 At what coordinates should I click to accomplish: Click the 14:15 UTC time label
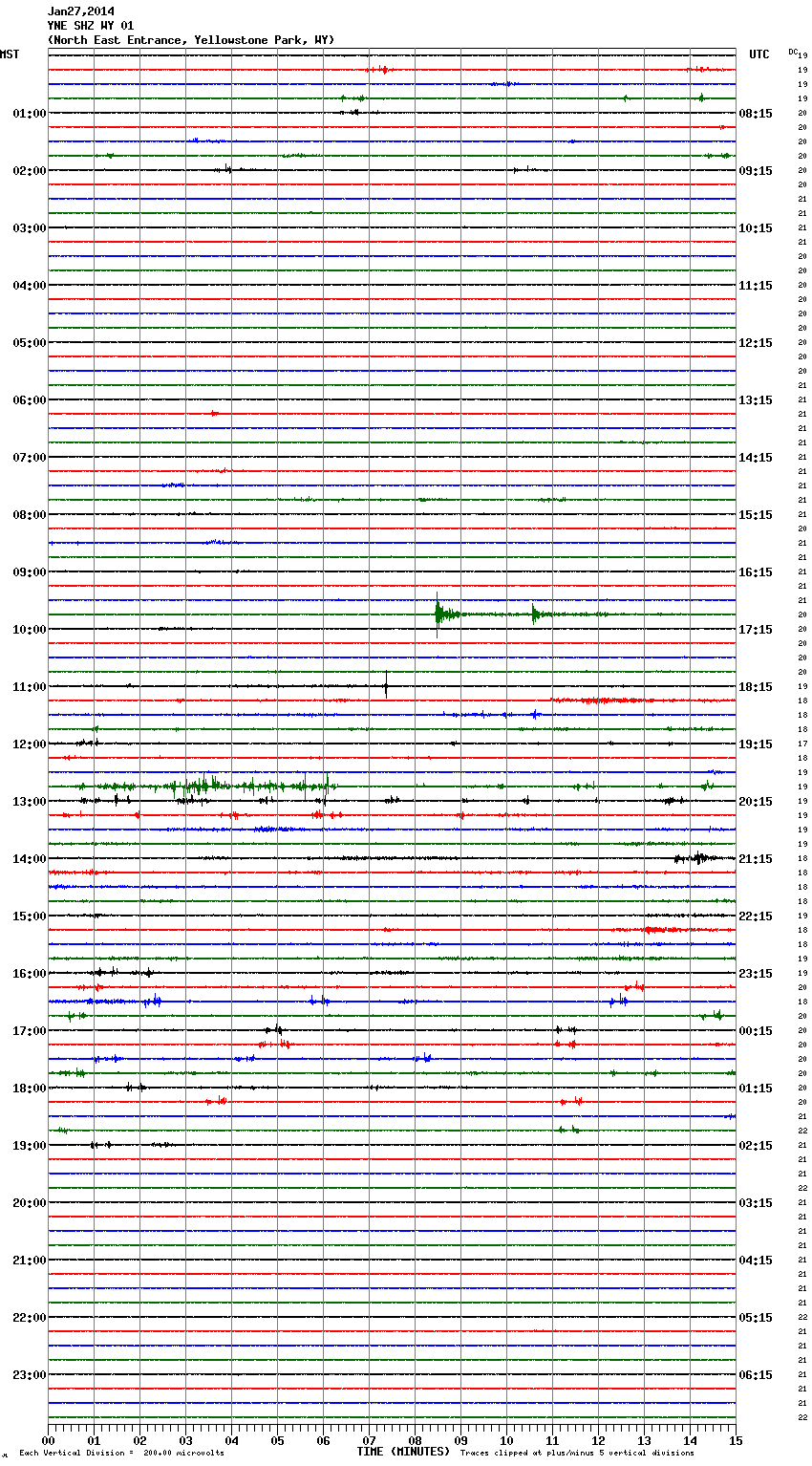(756, 458)
